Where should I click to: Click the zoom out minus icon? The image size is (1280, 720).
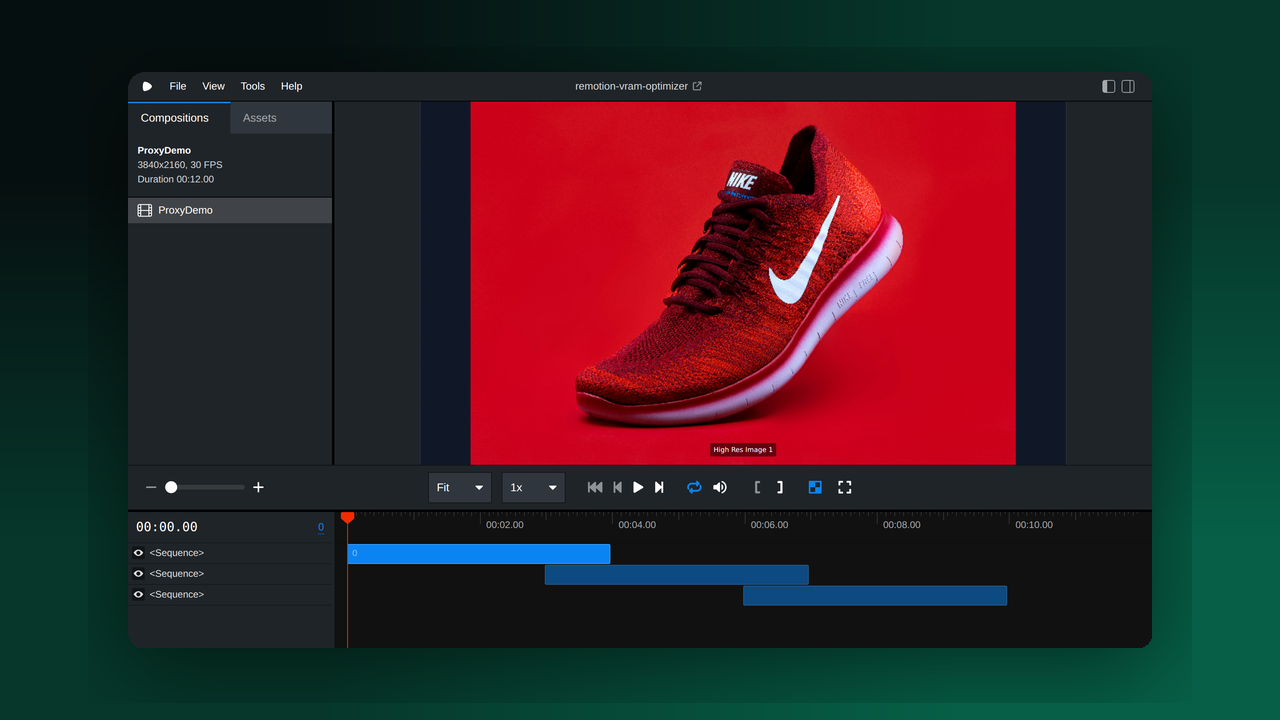151,487
